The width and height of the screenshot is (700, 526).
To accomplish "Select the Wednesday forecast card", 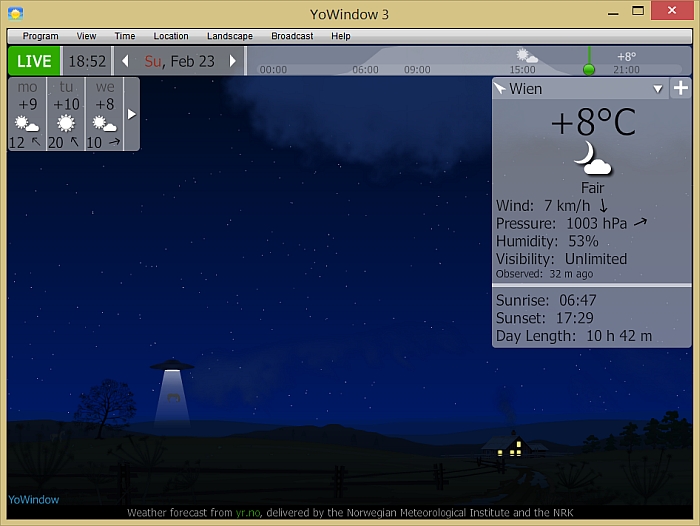I will click(104, 114).
